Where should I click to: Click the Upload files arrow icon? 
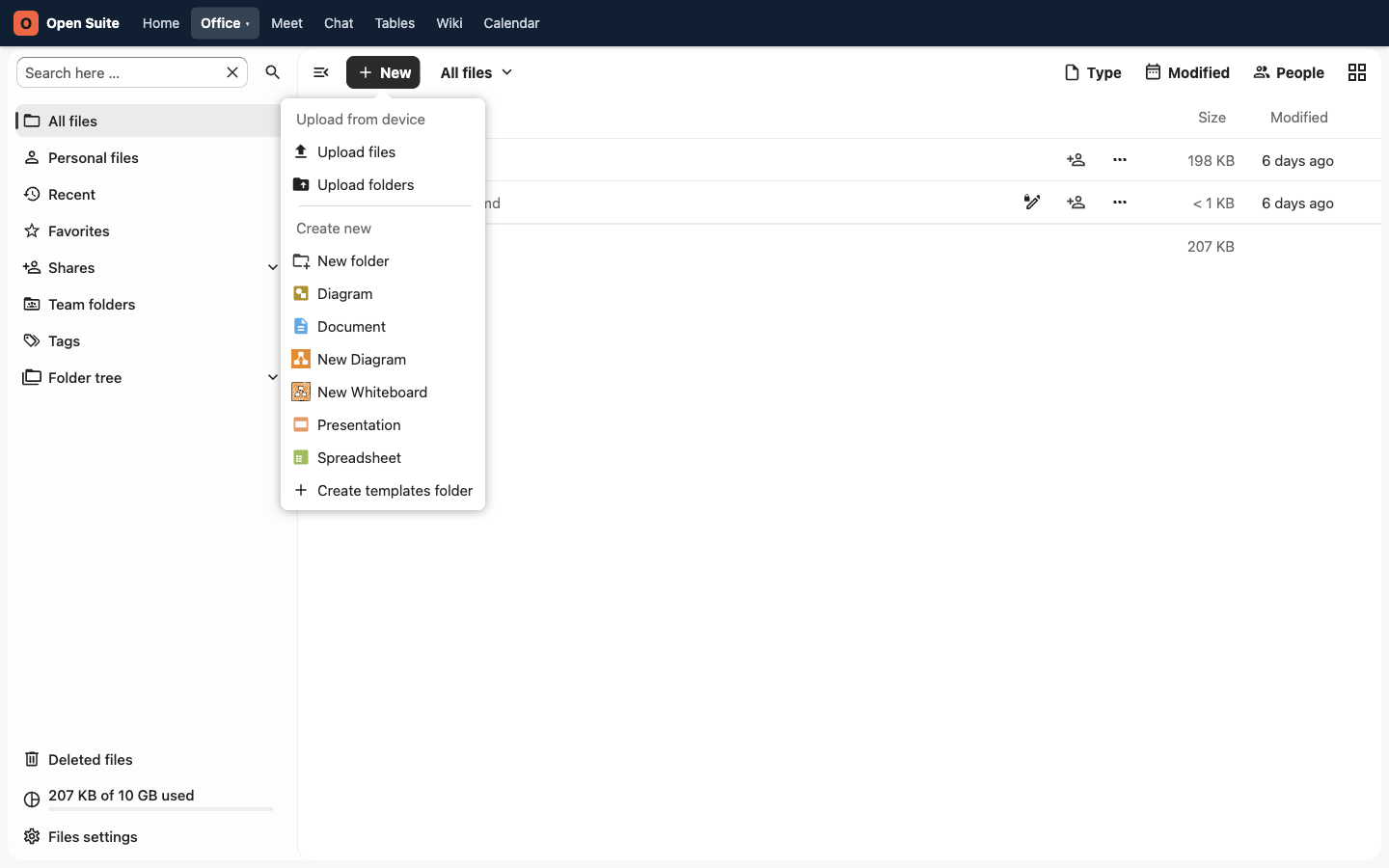click(x=301, y=152)
